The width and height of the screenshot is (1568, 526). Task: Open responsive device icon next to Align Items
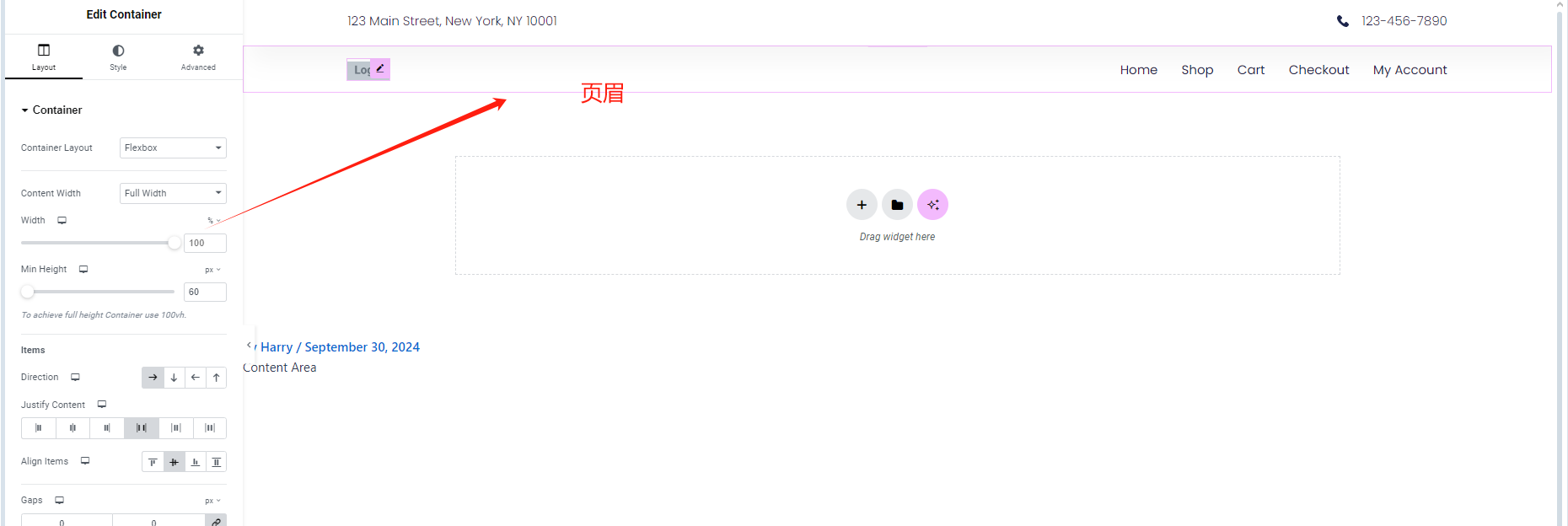pos(85,461)
